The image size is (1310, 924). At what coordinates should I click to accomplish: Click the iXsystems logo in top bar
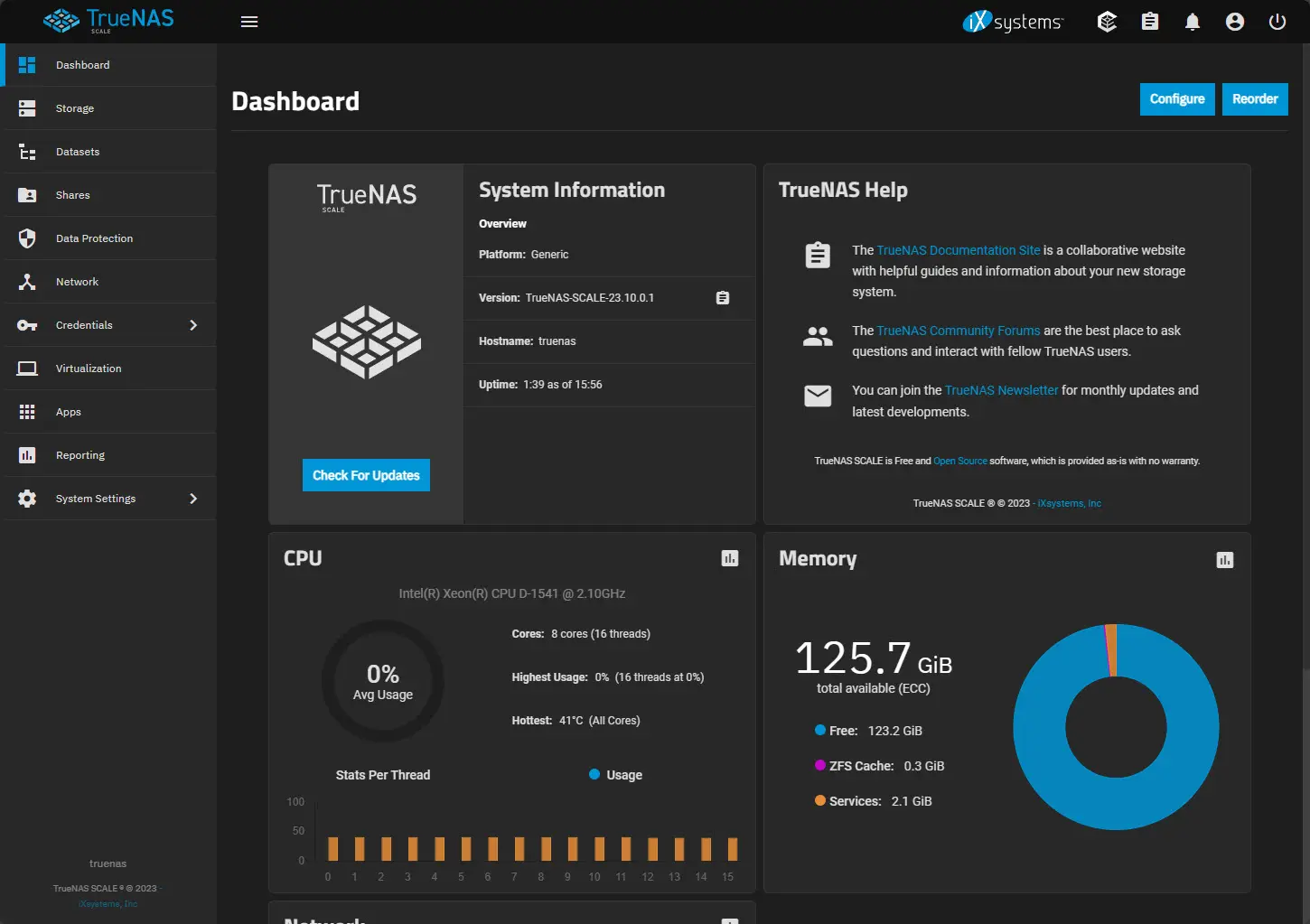tap(1013, 22)
